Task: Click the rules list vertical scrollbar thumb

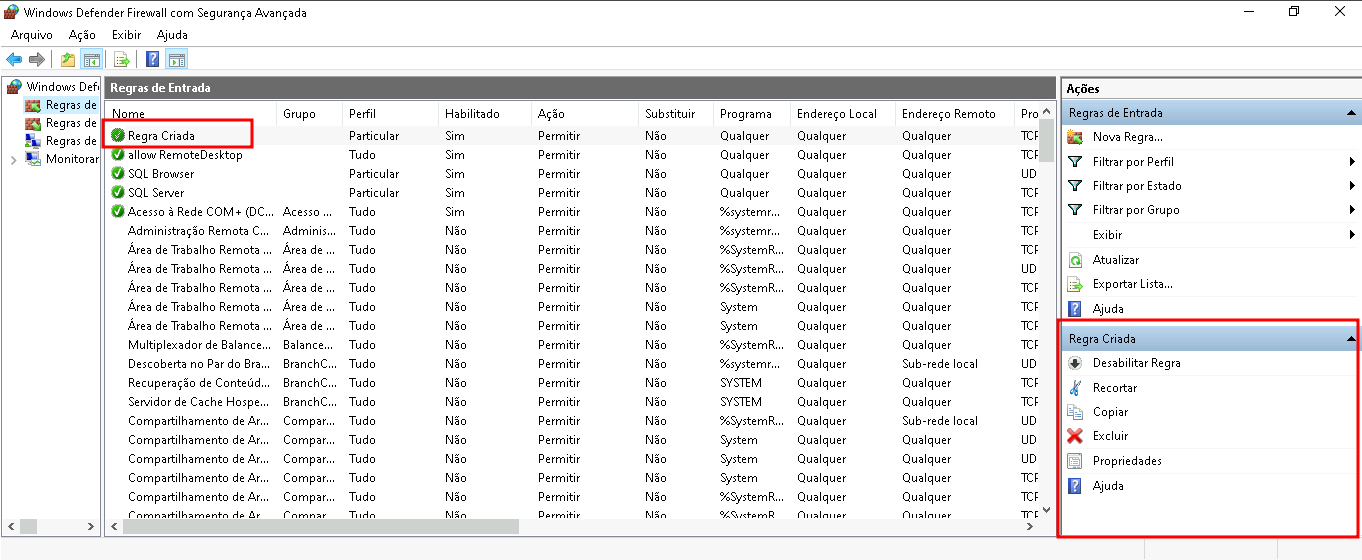Action: click(x=1047, y=141)
